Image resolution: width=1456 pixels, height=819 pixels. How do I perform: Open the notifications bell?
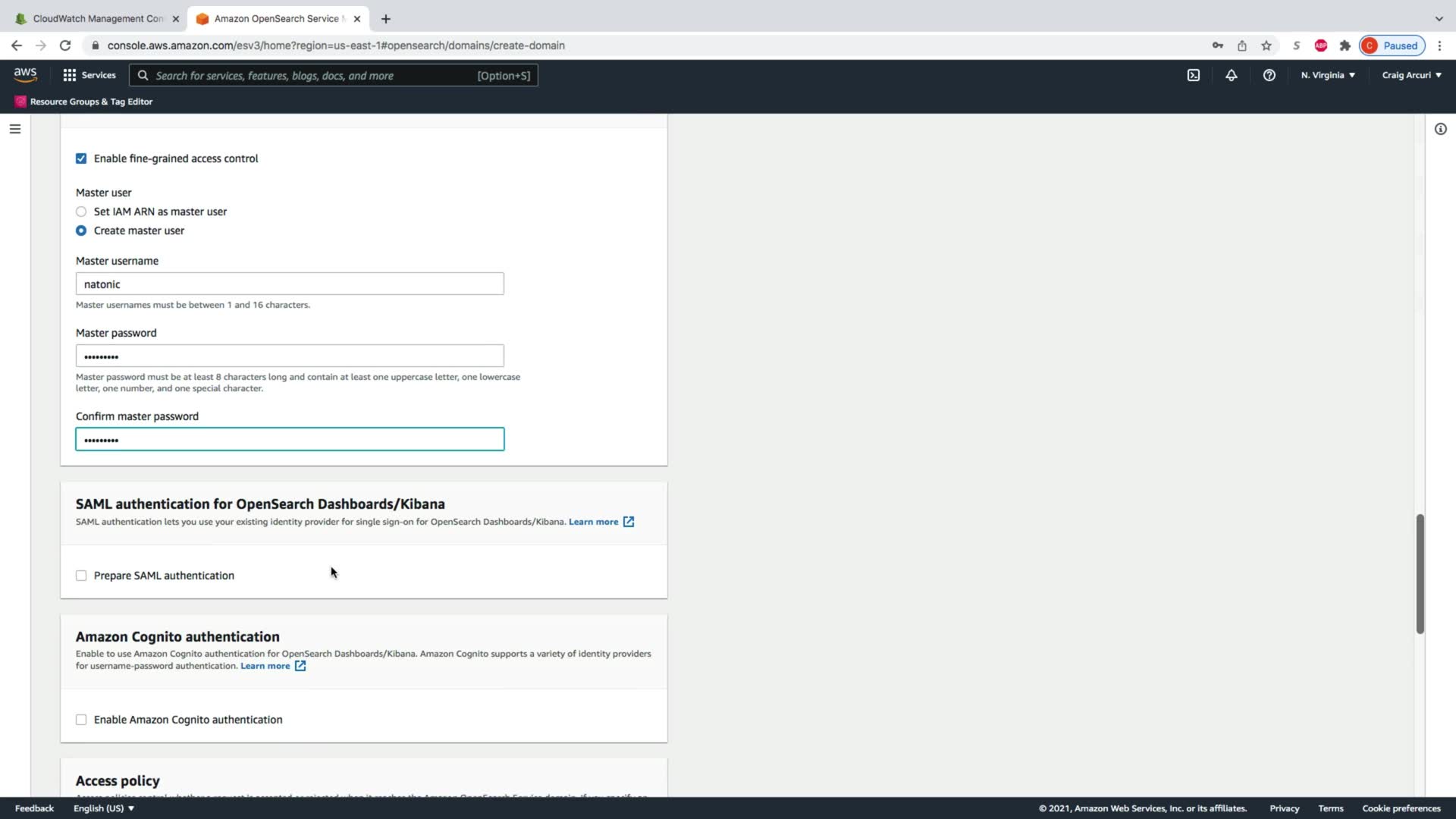1231,75
